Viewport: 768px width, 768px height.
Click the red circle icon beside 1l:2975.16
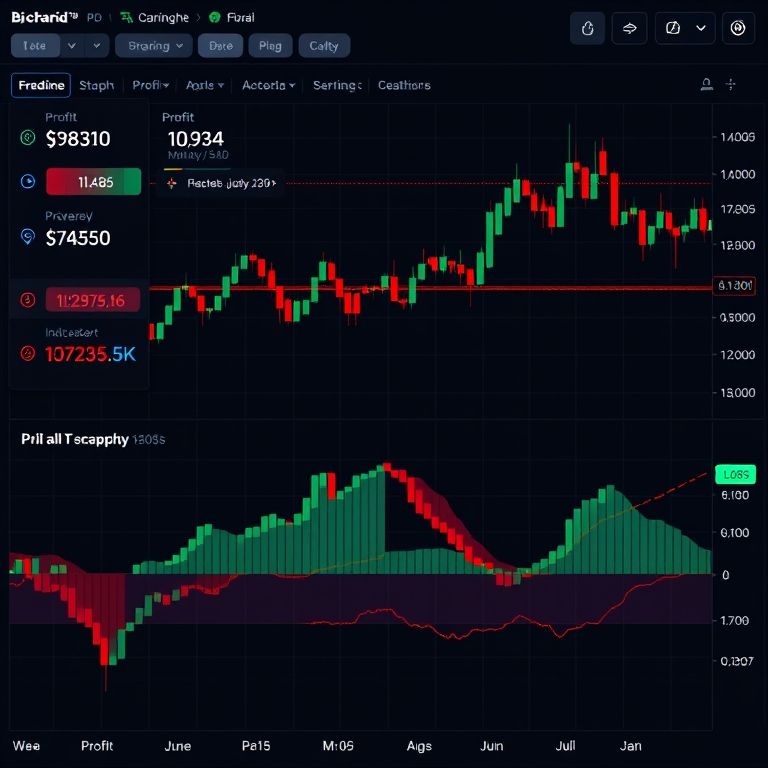click(x=28, y=299)
